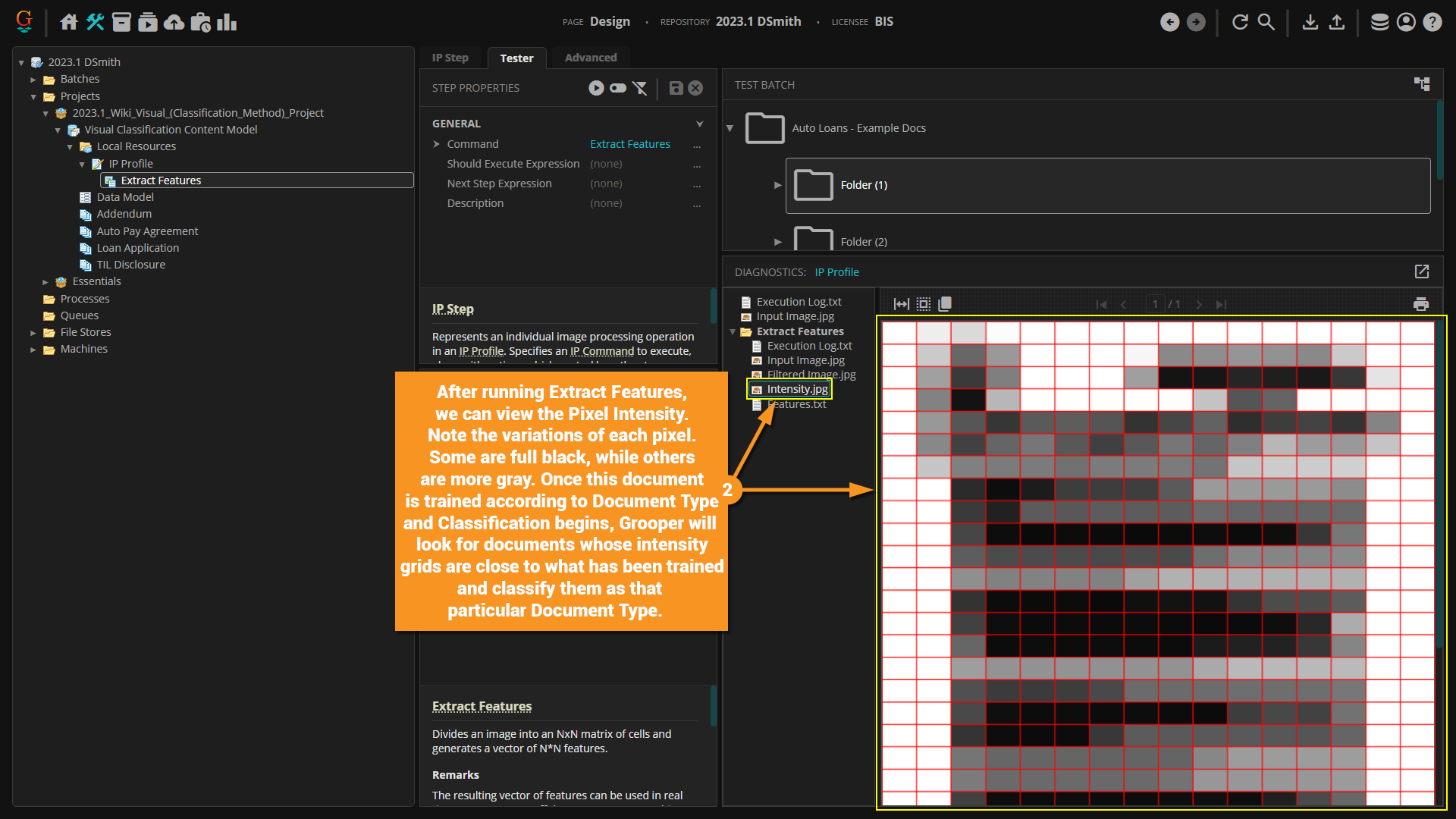This screenshot has height=819, width=1456.
Task: Switch to the IP Step tab
Action: click(450, 58)
